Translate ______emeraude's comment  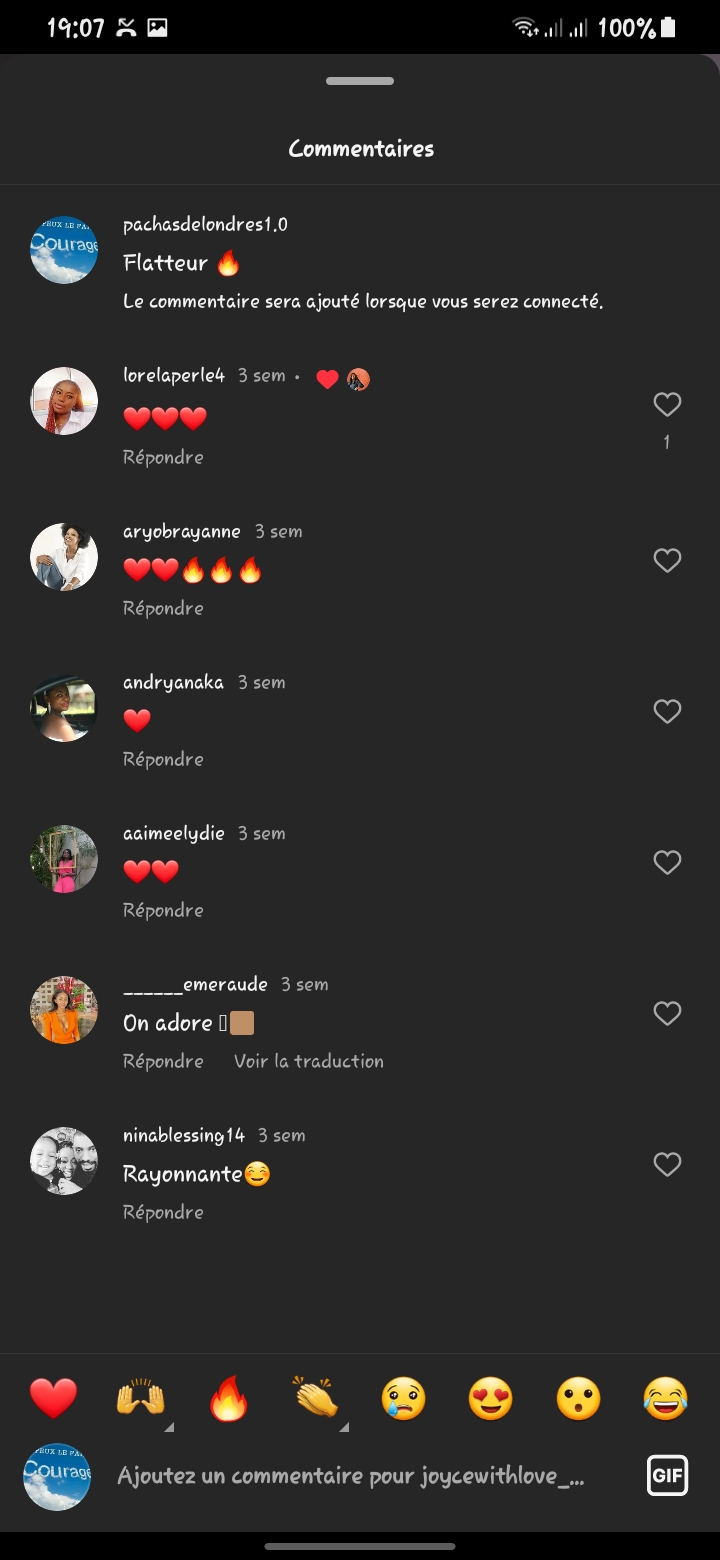308,1061
